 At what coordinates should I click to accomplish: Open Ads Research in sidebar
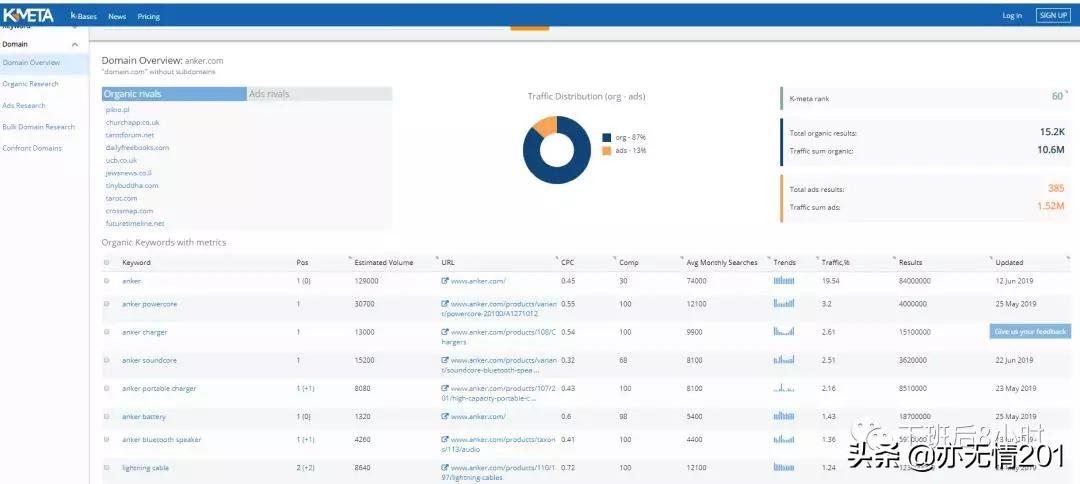[x=24, y=105]
